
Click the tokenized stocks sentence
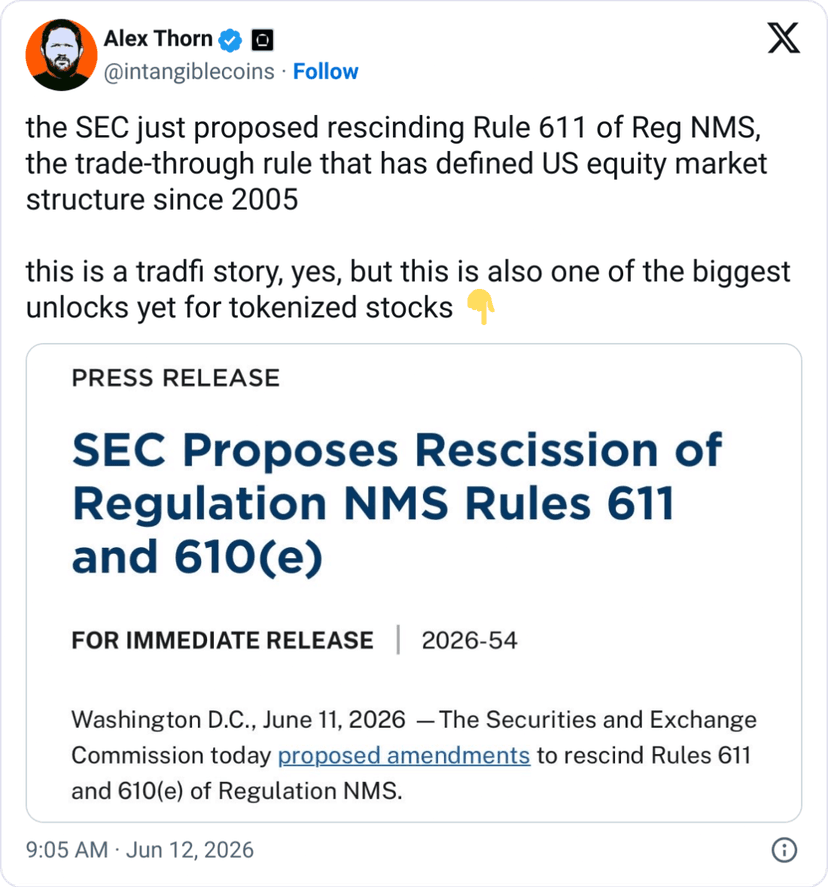[408, 290]
